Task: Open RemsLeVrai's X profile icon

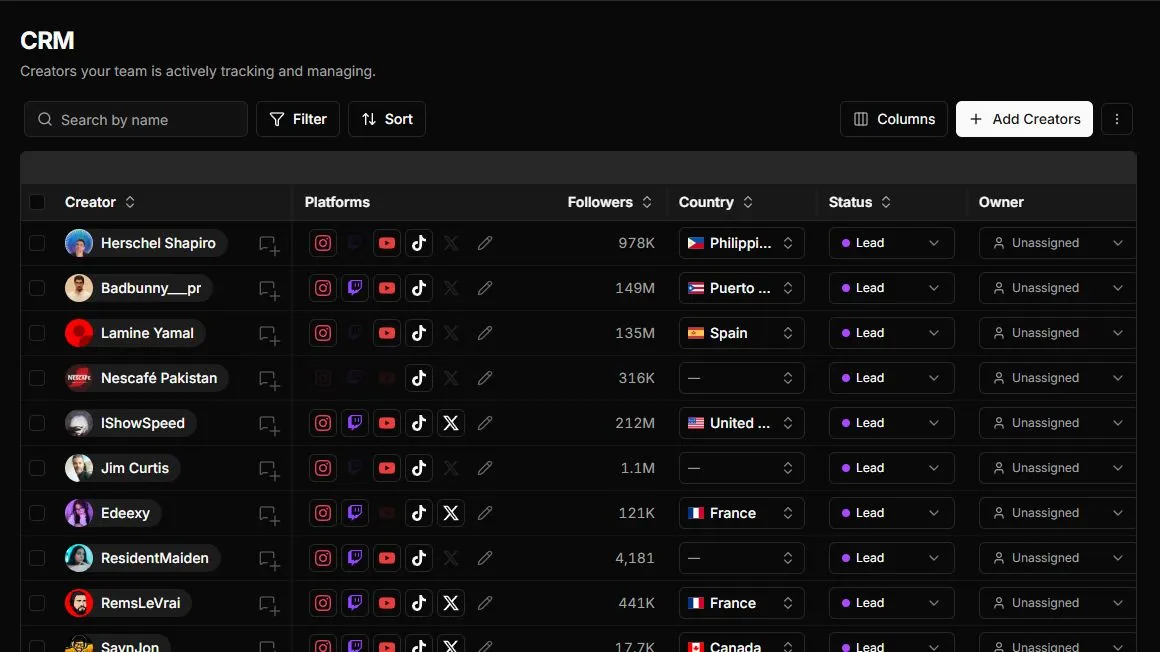Action: point(451,603)
